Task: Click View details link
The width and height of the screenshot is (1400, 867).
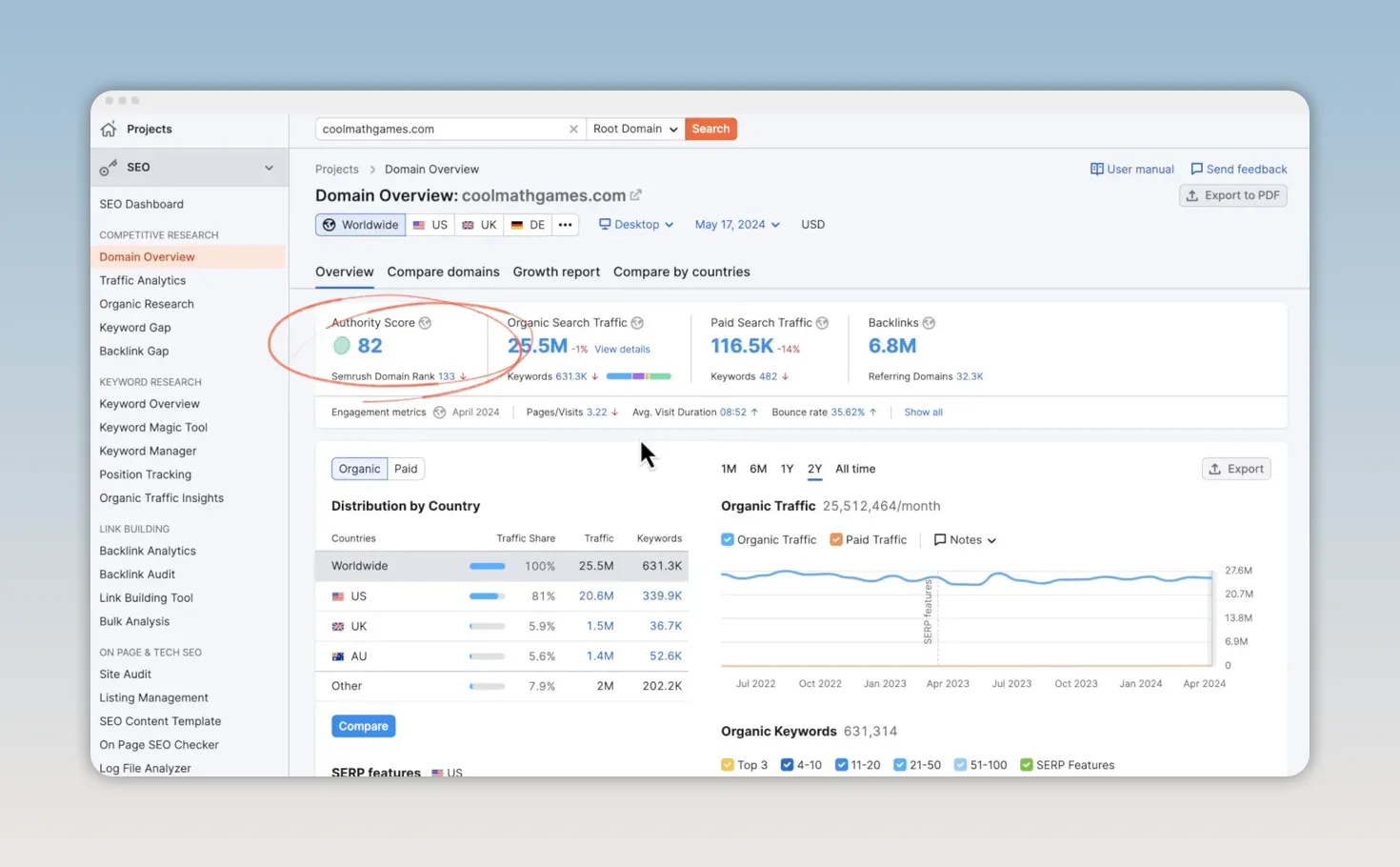Action: (x=622, y=350)
